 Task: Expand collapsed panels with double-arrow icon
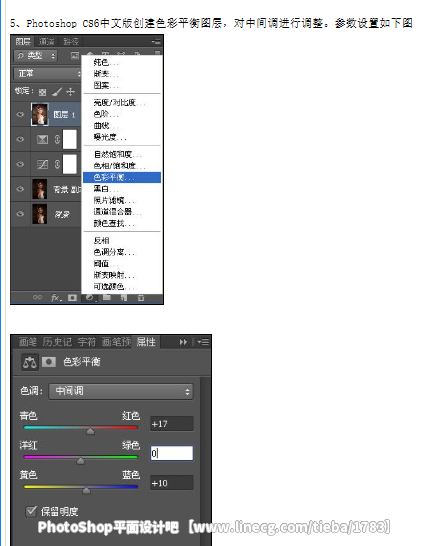tap(183, 342)
